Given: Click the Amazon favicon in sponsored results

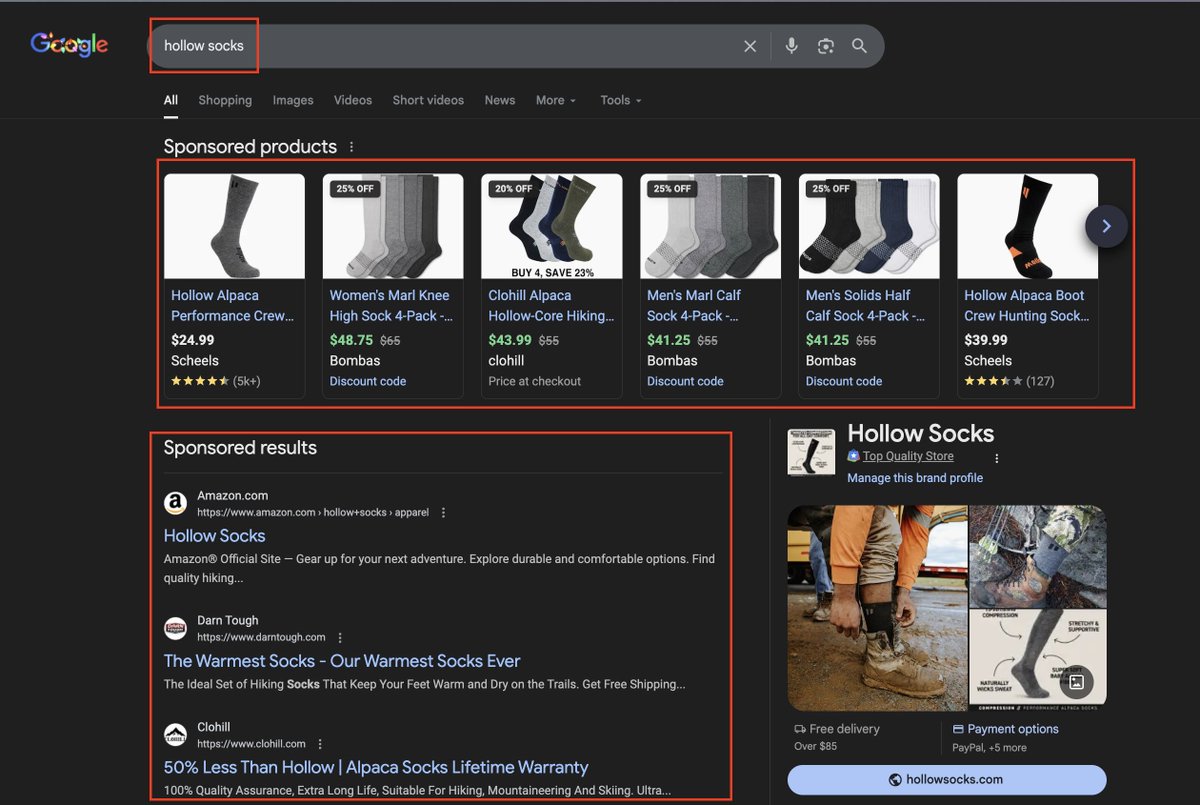Looking at the screenshot, I should click(x=176, y=503).
